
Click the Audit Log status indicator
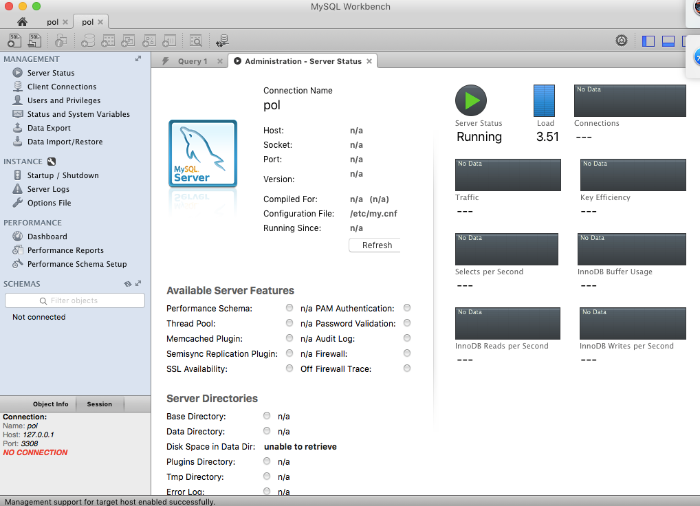click(x=407, y=338)
